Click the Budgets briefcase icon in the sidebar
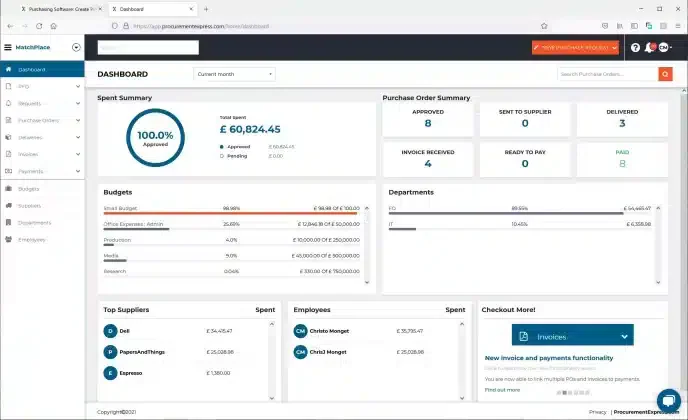Viewport: 688px width, 420px height. click(8, 189)
